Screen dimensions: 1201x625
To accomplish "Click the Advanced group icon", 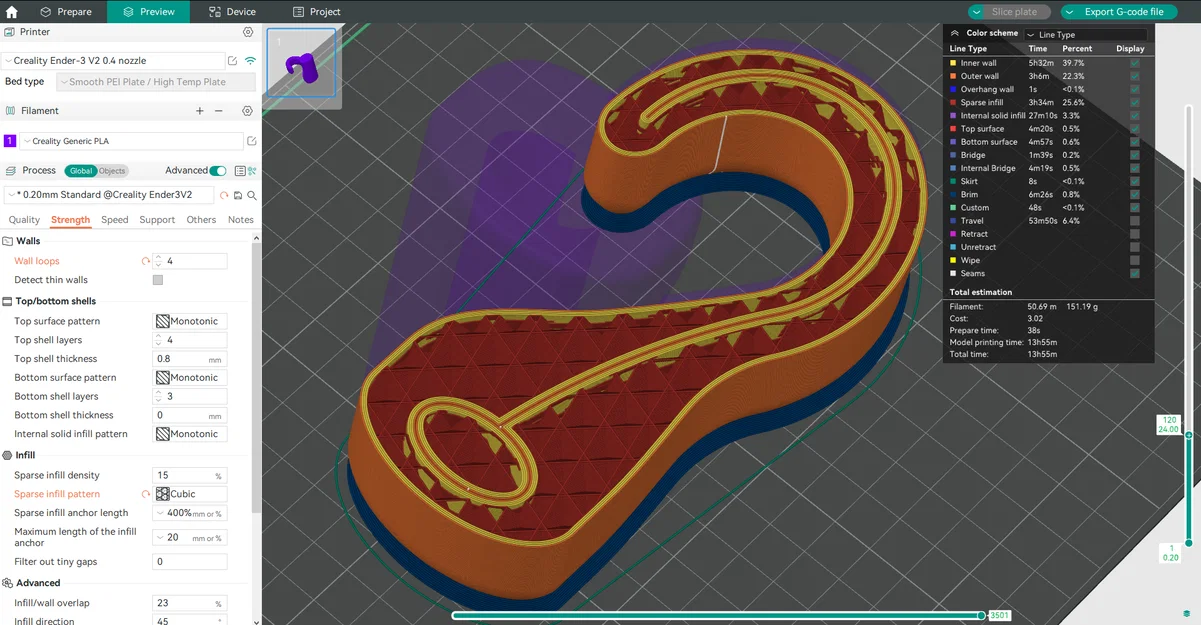I will pyautogui.click(x=8, y=583).
